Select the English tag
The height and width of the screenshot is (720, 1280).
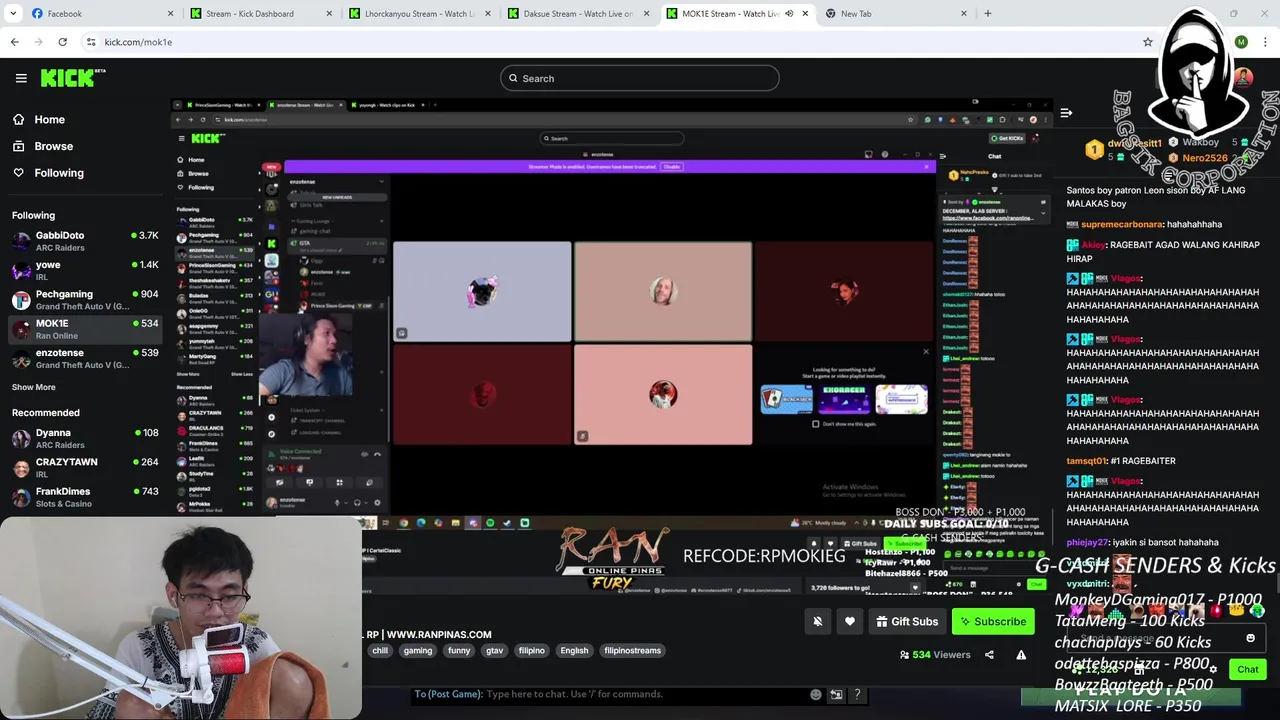(574, 651)
